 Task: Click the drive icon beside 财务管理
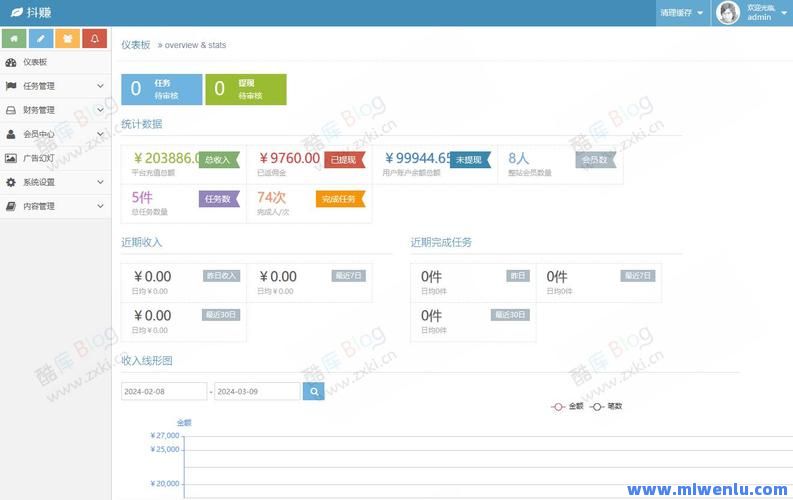11,110
